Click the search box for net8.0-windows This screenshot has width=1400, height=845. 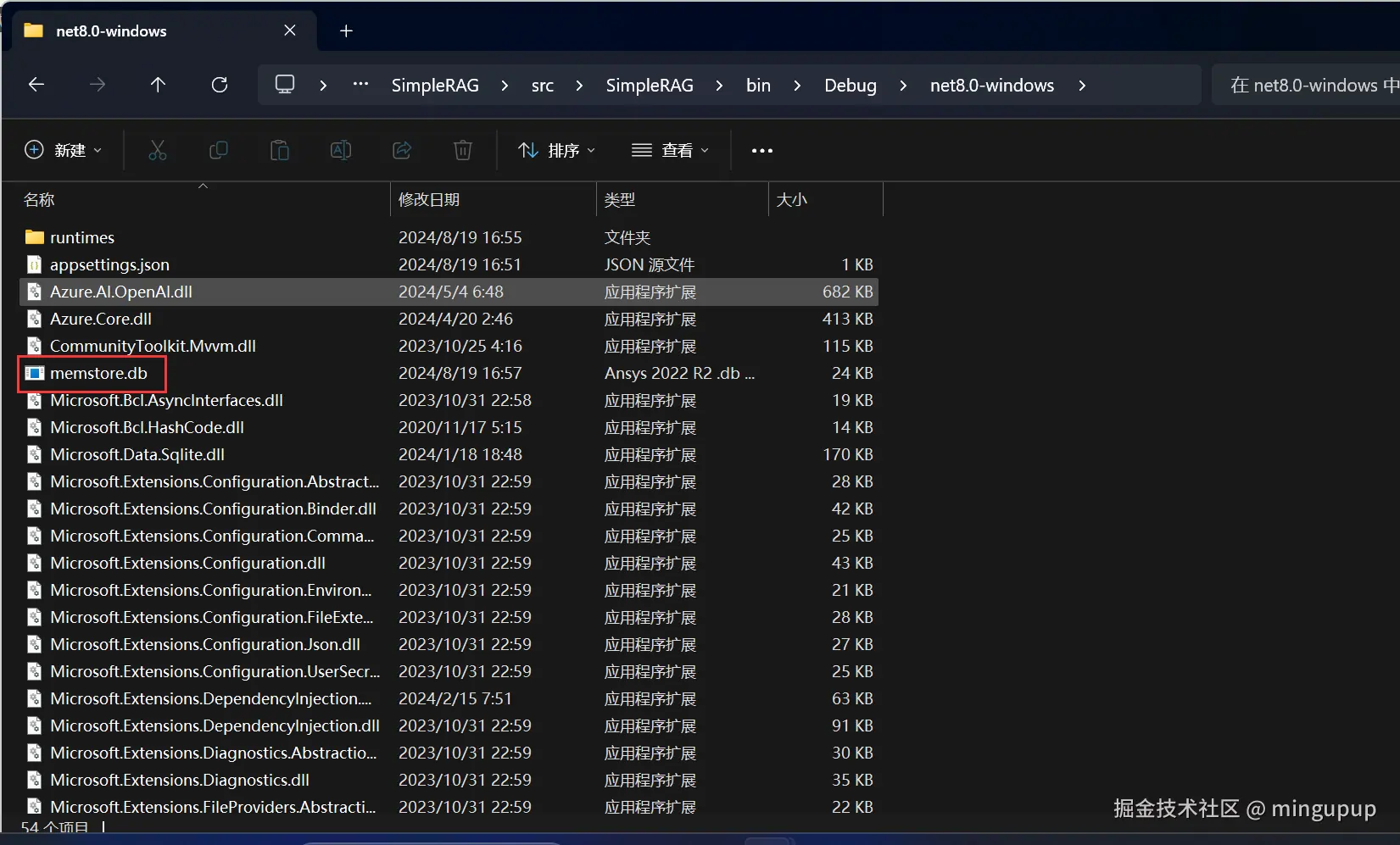(1306, 85)
